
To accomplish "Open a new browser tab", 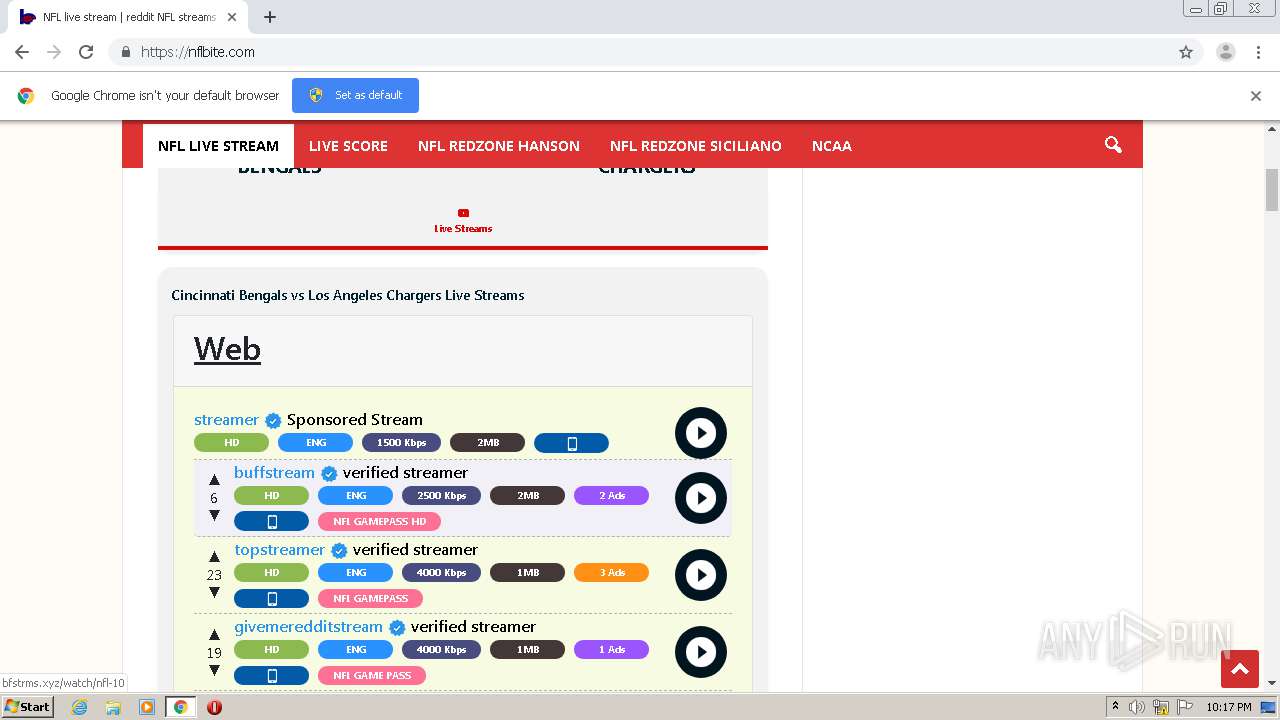I will [270, 17].
